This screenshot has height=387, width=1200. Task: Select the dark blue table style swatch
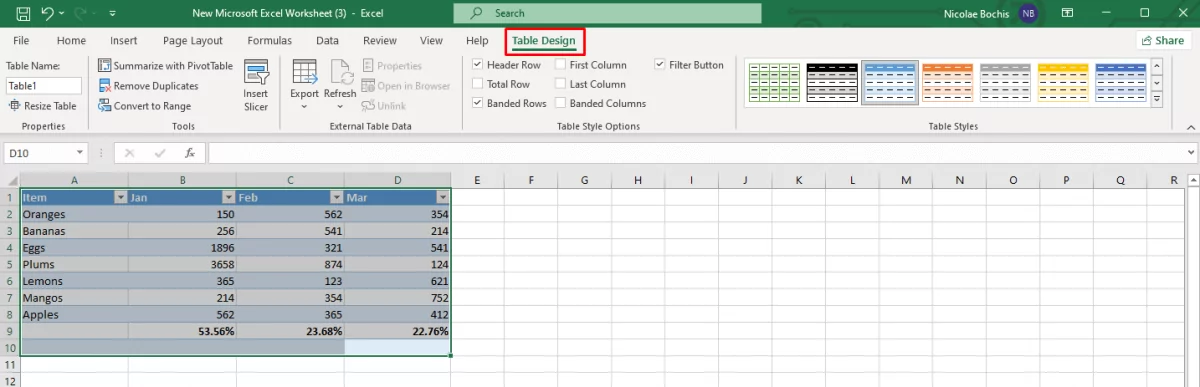1120,83
